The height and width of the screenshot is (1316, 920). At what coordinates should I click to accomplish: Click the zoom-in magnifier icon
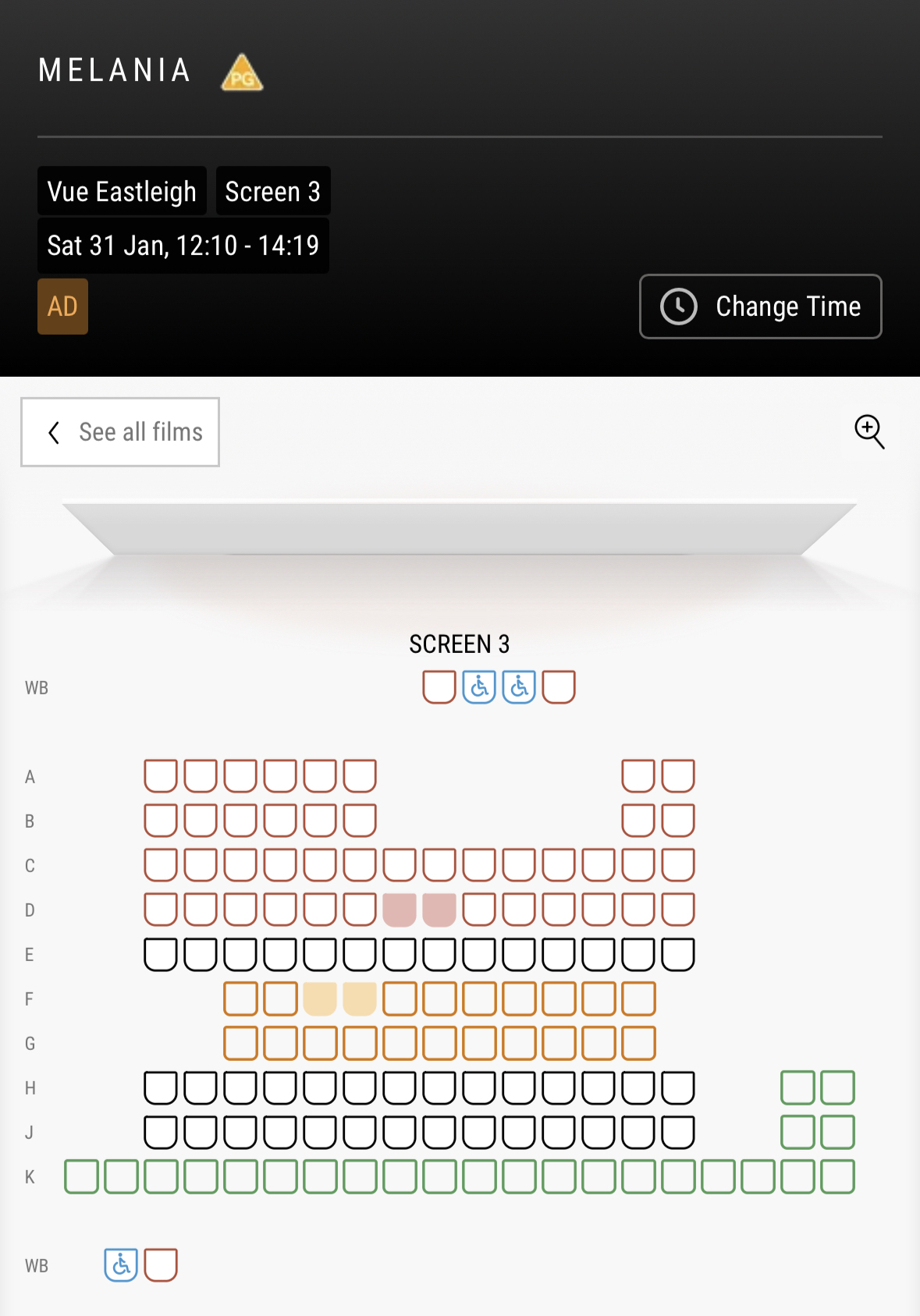(x=869, y=431)
